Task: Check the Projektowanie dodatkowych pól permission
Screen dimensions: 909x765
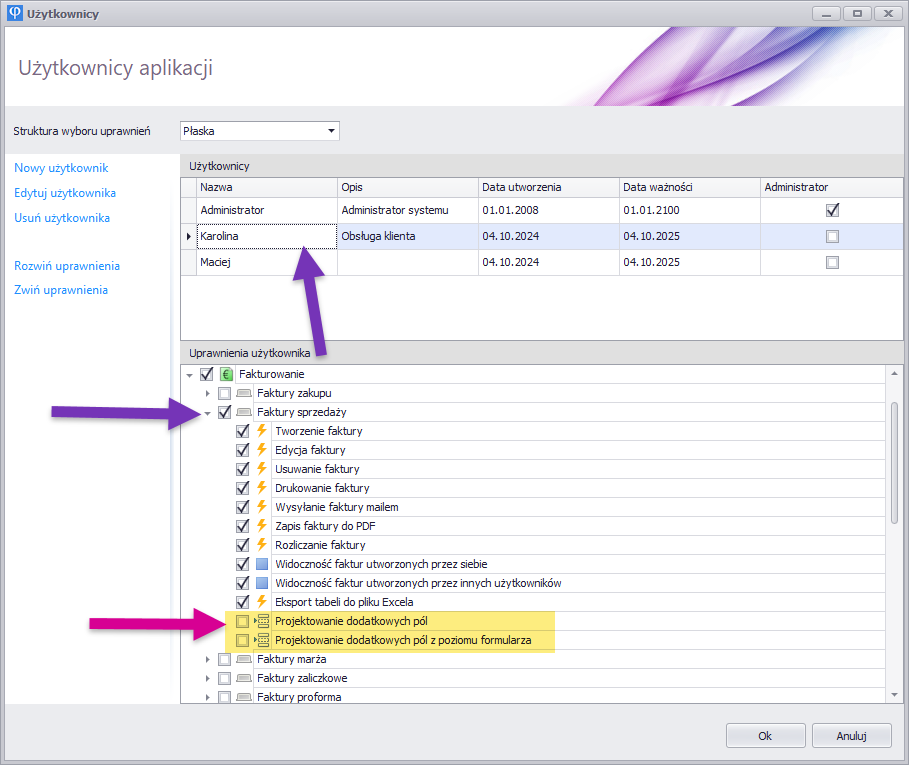Action: (242, 622)
